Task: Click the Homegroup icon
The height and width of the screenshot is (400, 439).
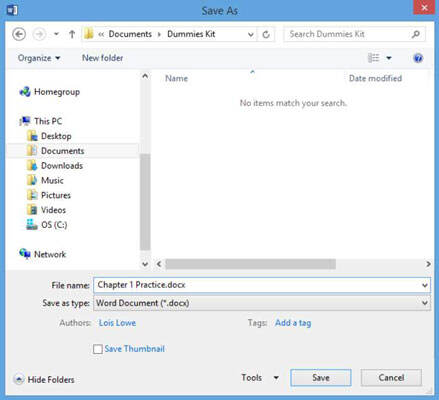Action: coord(25,92)
